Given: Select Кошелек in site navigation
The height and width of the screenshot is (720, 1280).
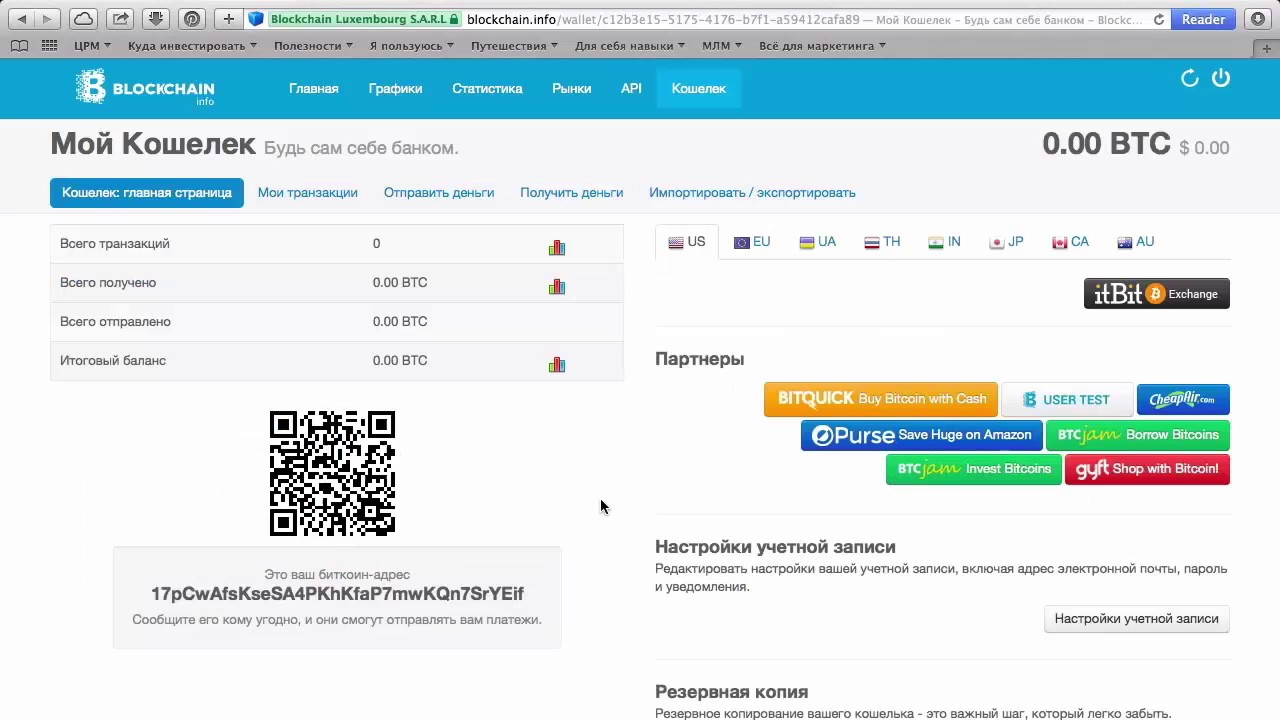Looking at the screenshot, I should coord(699,88).
